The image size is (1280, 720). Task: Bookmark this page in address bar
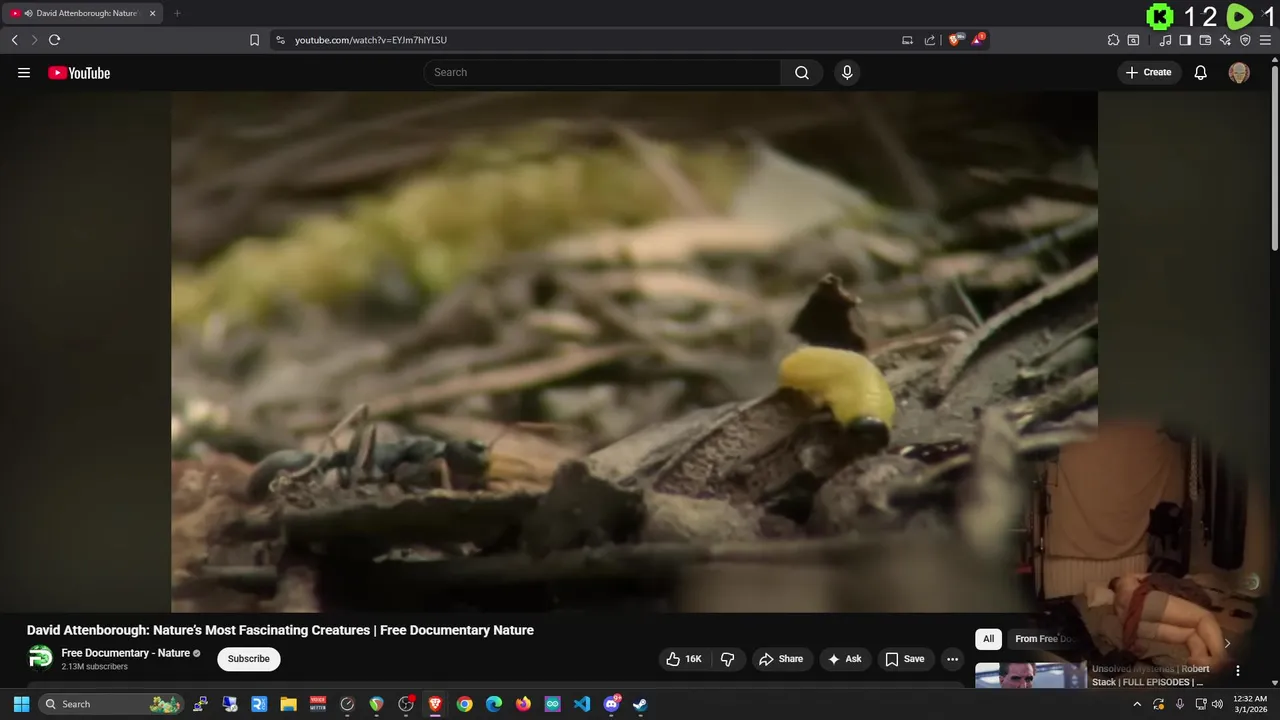point(254,40)
